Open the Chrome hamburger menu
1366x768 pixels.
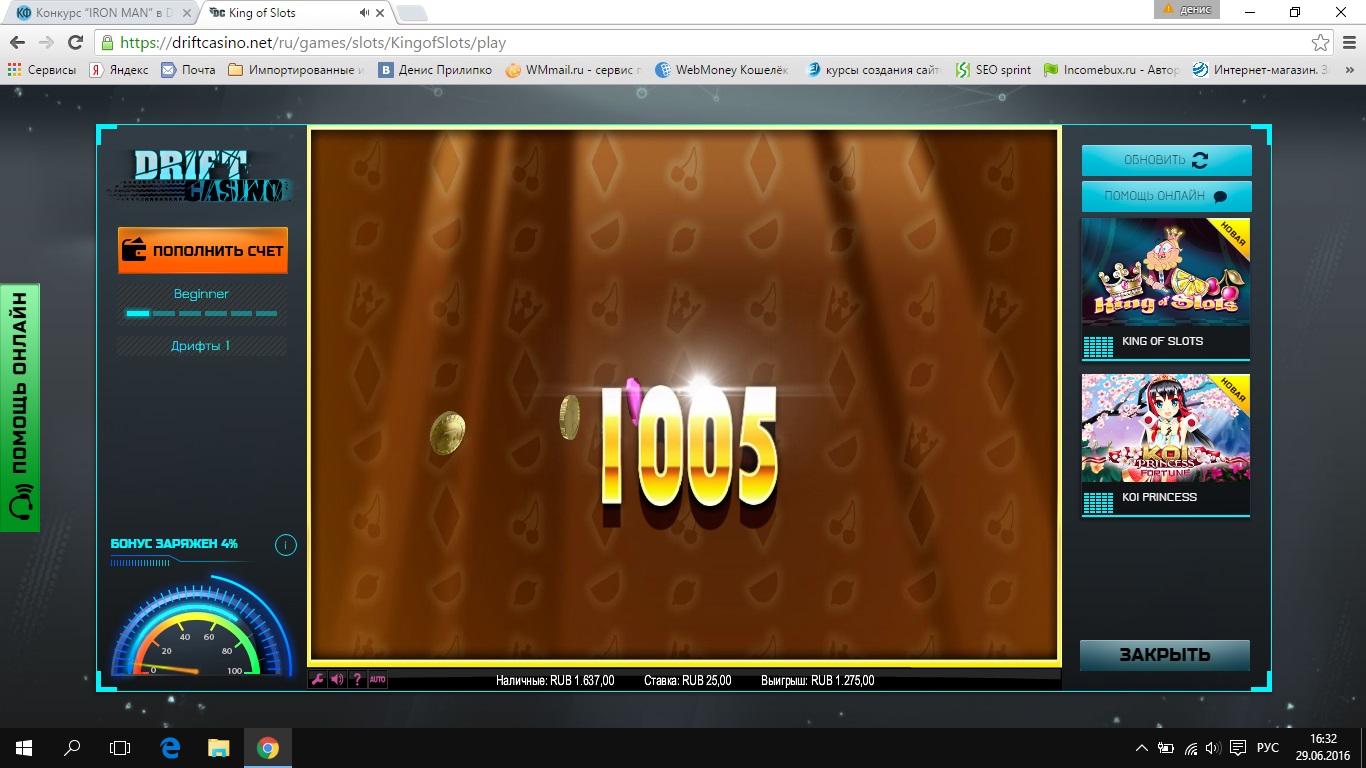tap(1348, 43)
